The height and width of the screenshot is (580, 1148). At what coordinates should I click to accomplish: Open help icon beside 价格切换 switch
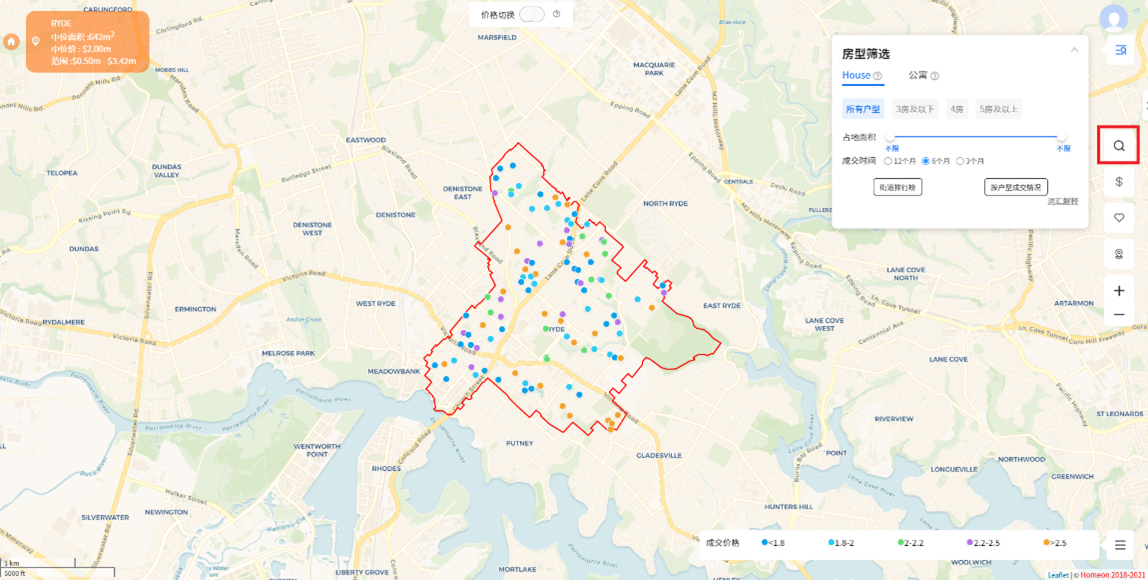(556, 14)
